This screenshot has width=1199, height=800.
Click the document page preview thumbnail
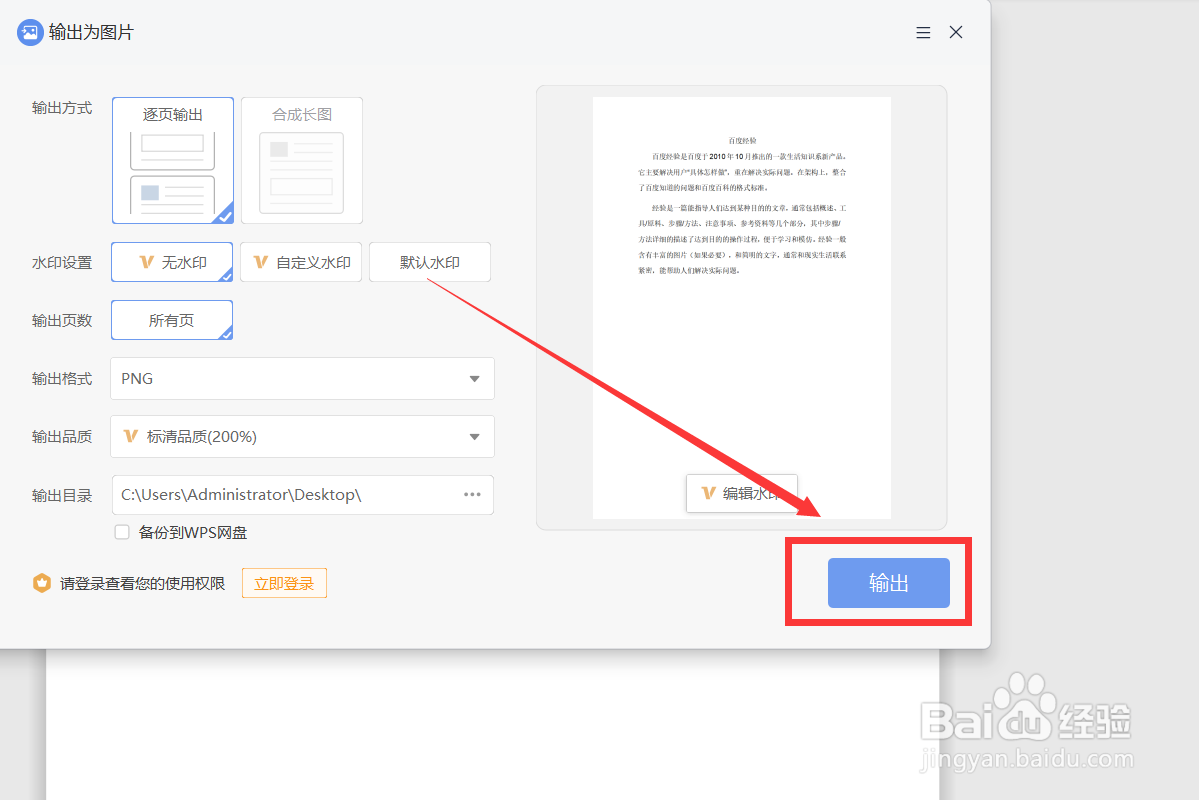click(742, 307)
